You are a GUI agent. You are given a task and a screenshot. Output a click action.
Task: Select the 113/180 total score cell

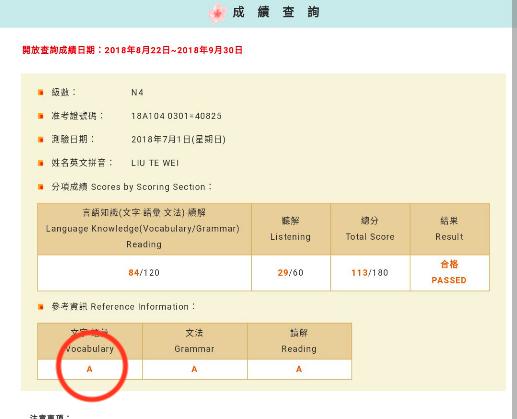(370, 273)
